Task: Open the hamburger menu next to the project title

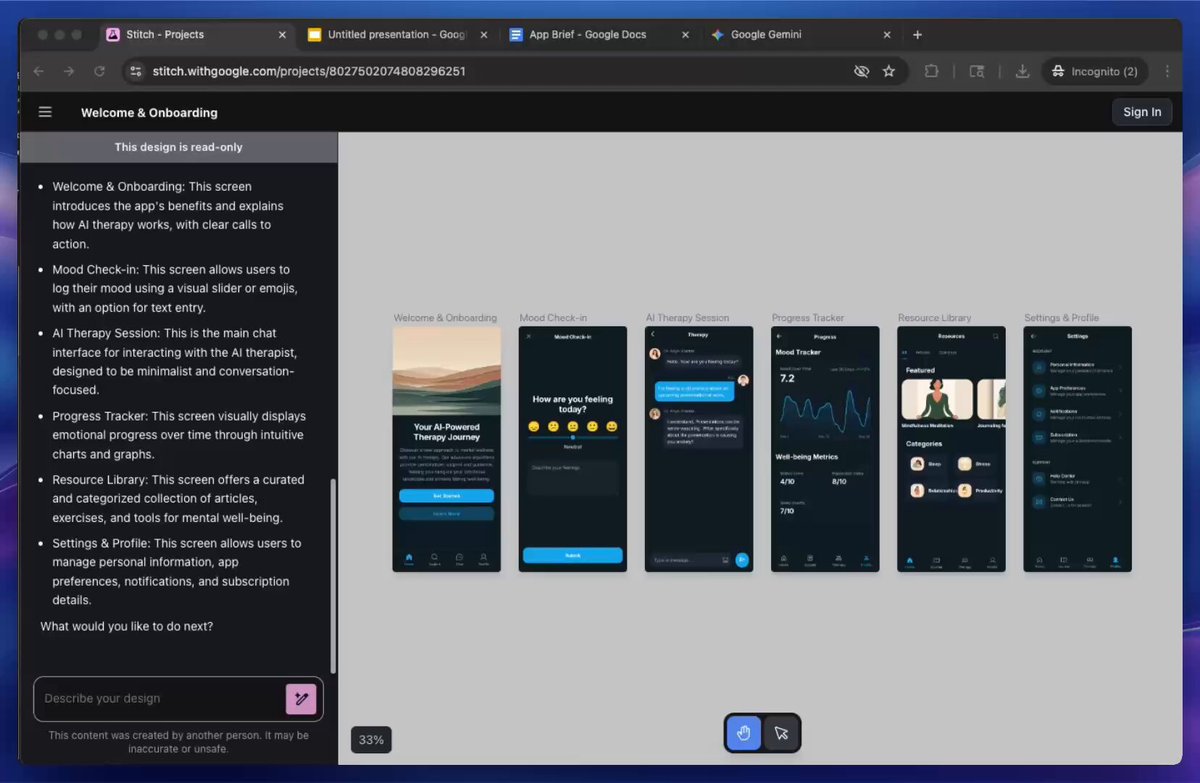Action: click(45, 112)
